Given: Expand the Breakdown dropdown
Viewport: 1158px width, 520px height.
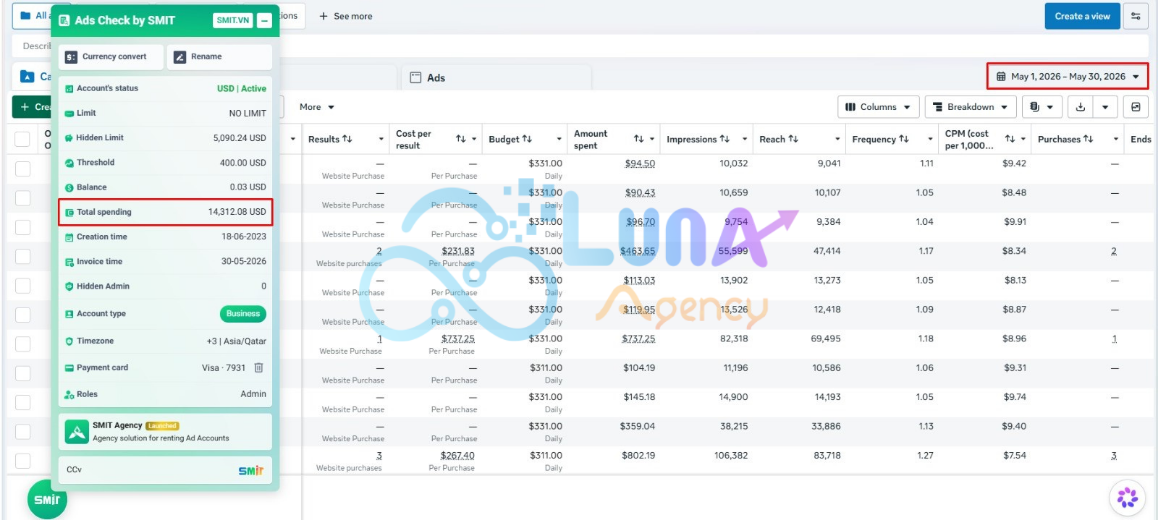Looking at the screenshot, I should pos(970,107).
